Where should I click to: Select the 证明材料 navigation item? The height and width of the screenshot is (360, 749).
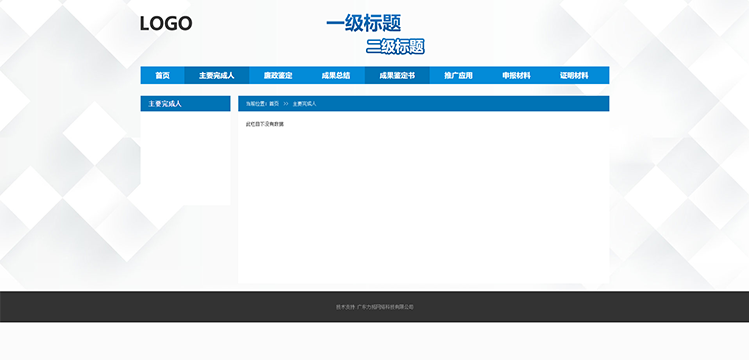[574, 75]
